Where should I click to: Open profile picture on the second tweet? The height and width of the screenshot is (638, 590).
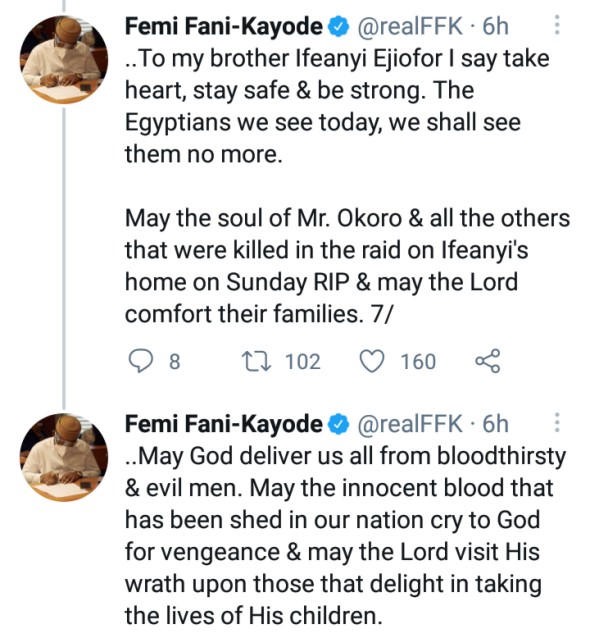(64, 457)
